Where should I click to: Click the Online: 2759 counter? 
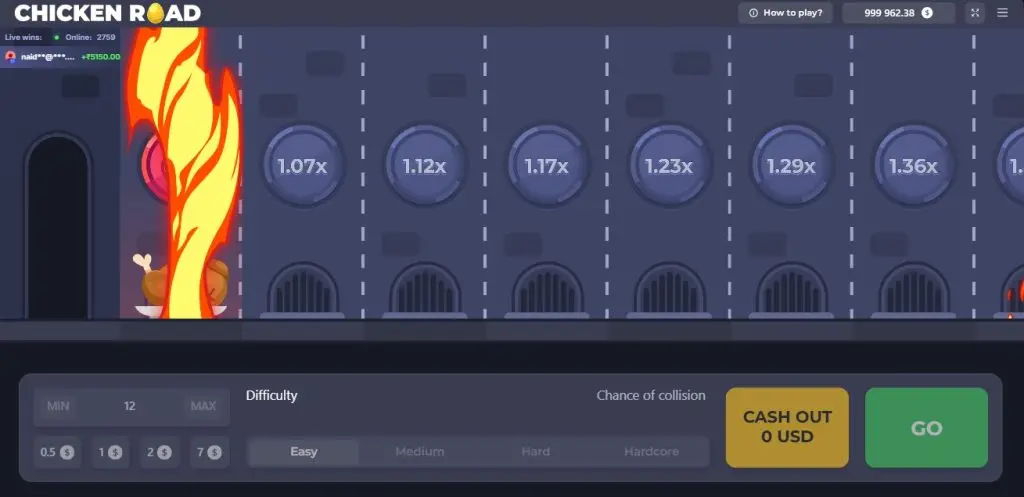[90, 37]
